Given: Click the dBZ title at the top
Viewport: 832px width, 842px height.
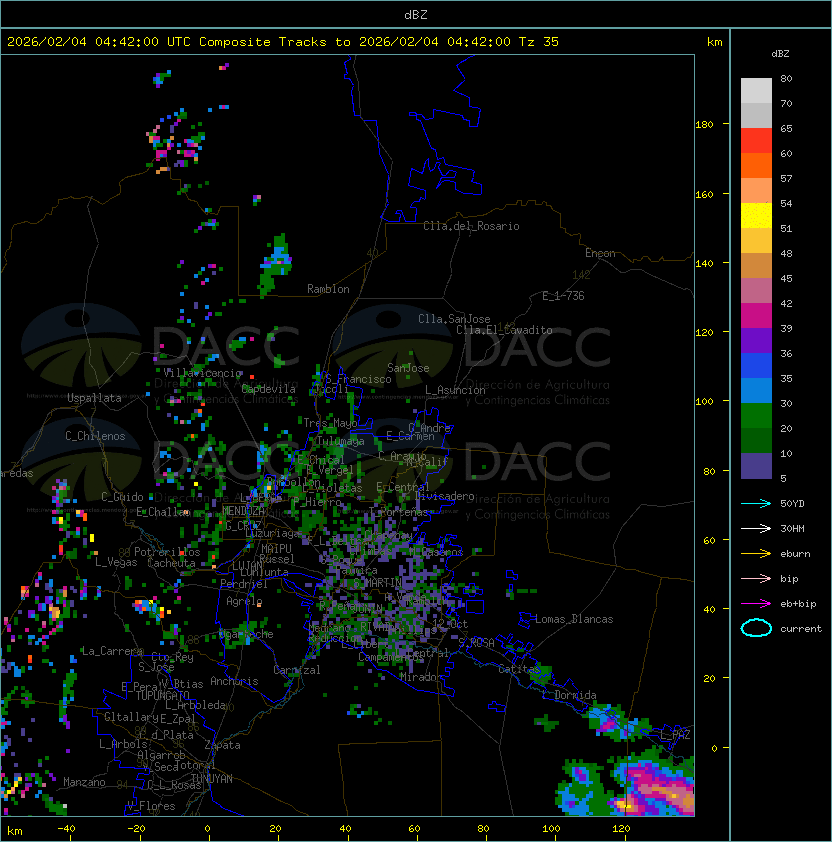Looking at the screenshot, I should (416, 15).
